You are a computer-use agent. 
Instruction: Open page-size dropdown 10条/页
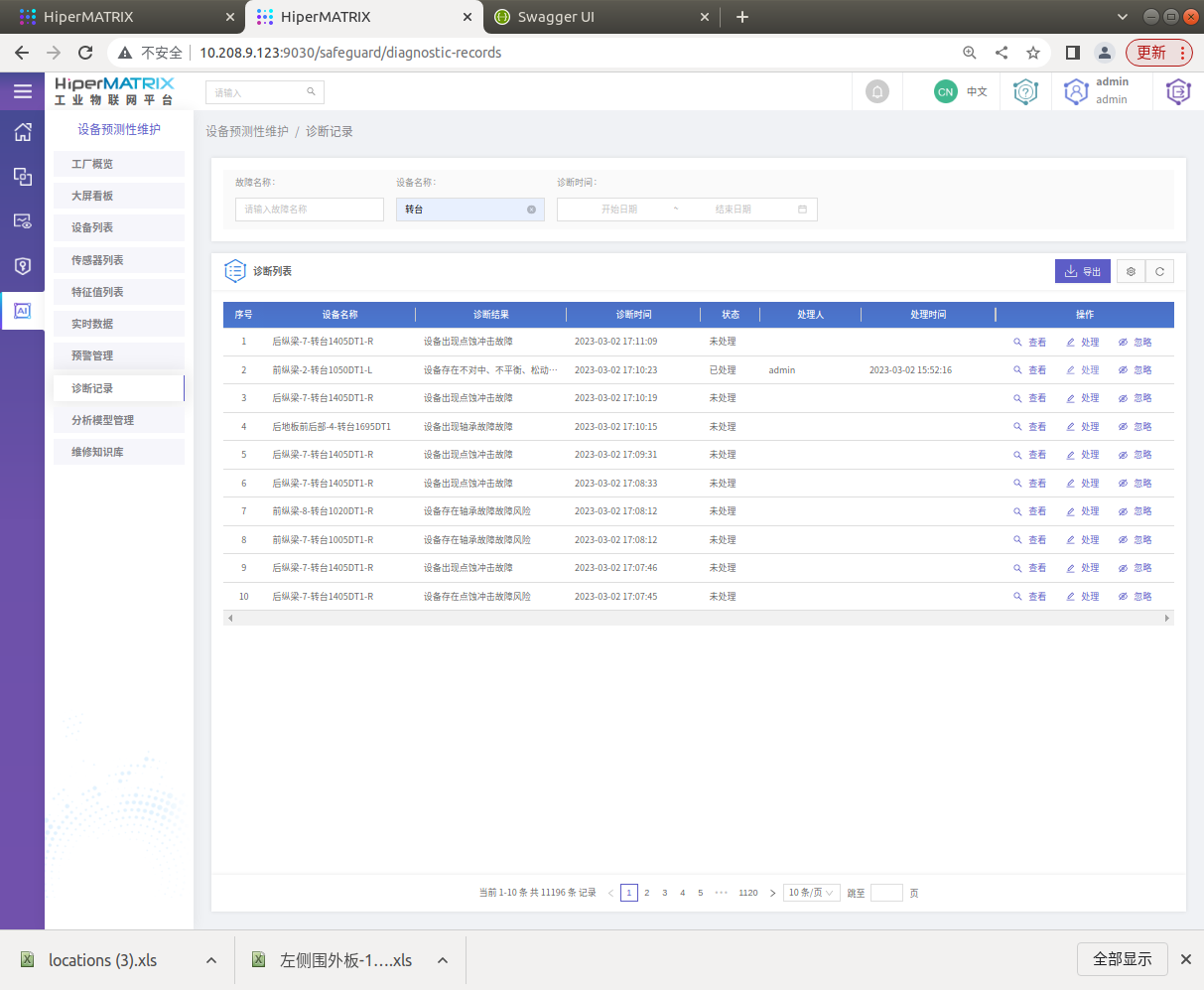[812, 893]
